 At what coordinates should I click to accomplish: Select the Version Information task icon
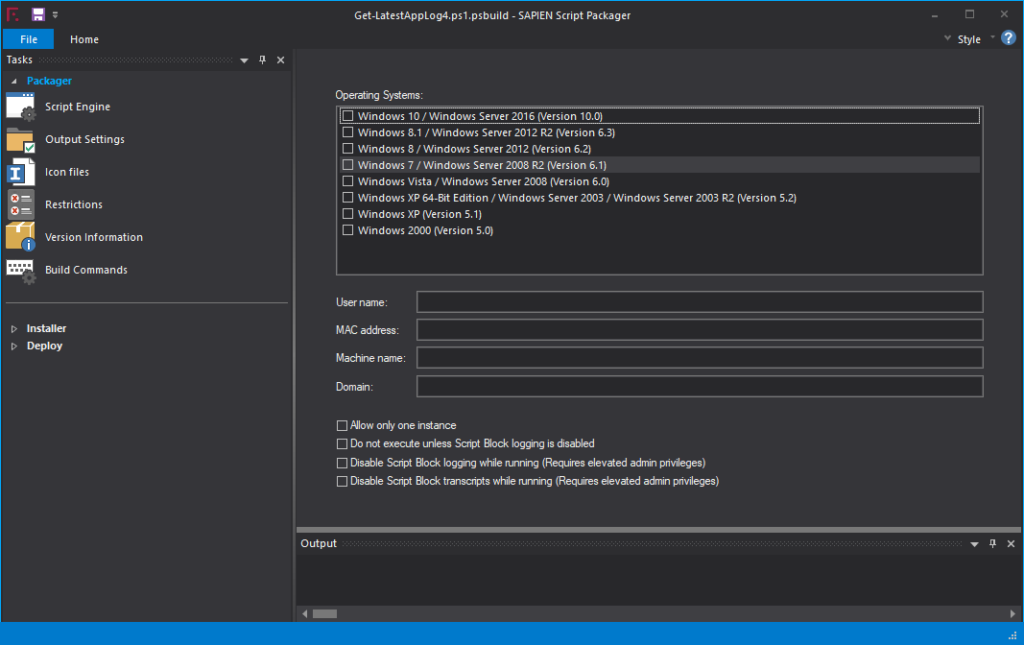tap(21, 236)
